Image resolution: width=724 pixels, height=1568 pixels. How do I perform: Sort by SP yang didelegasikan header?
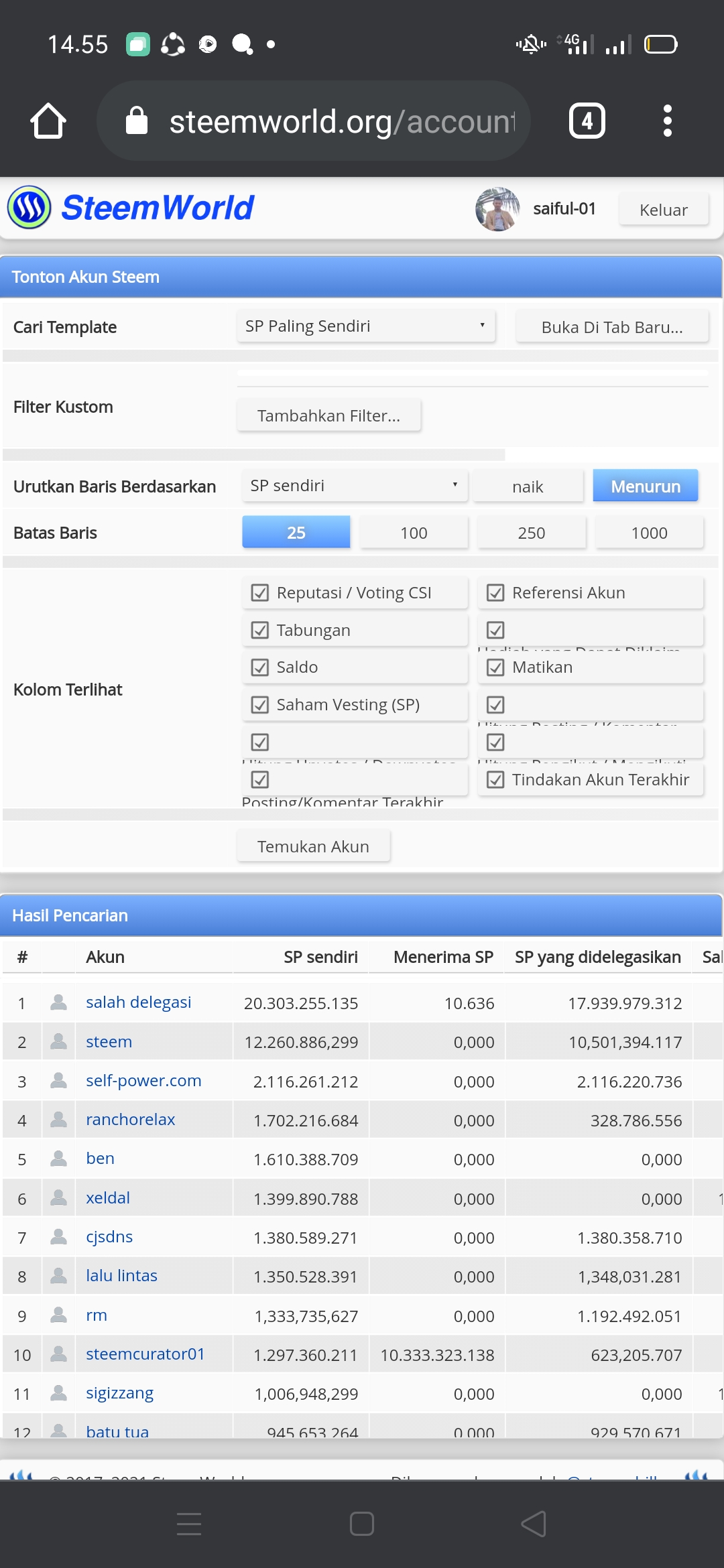pyautogui.click(x=597, y=957)
